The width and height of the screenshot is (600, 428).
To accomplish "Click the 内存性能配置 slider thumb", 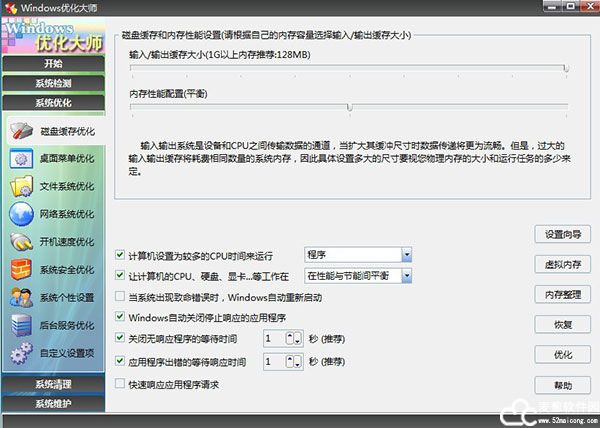I will pyautogui.click(x=349, y=107).
